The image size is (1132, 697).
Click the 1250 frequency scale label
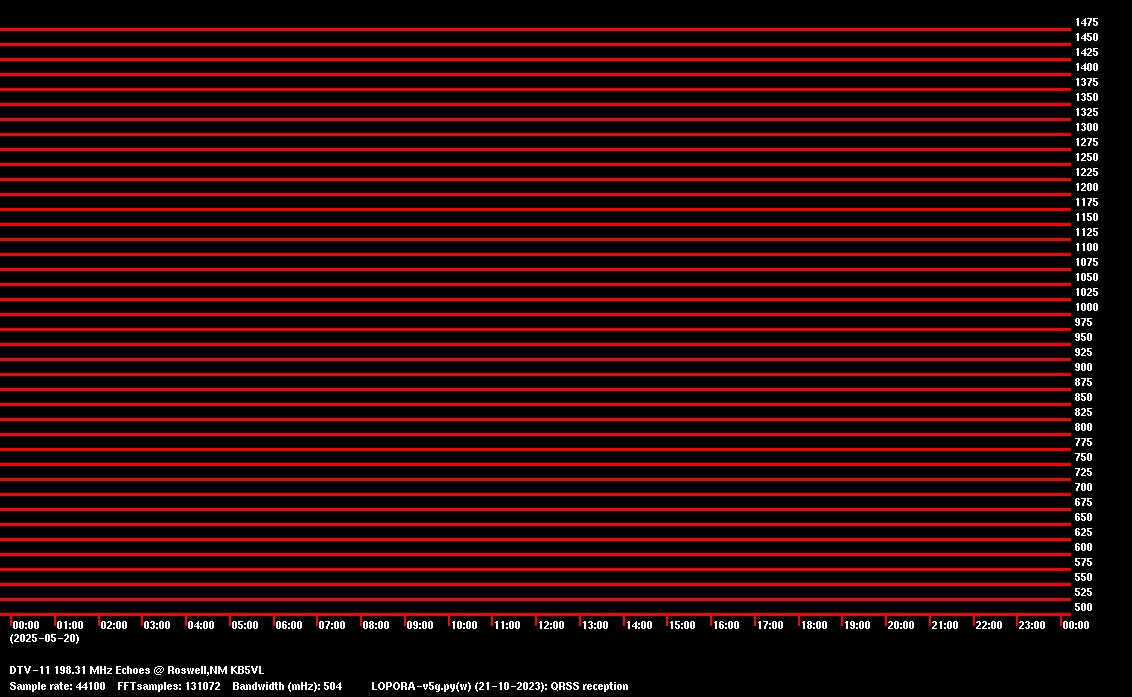tap(1086, 157)
